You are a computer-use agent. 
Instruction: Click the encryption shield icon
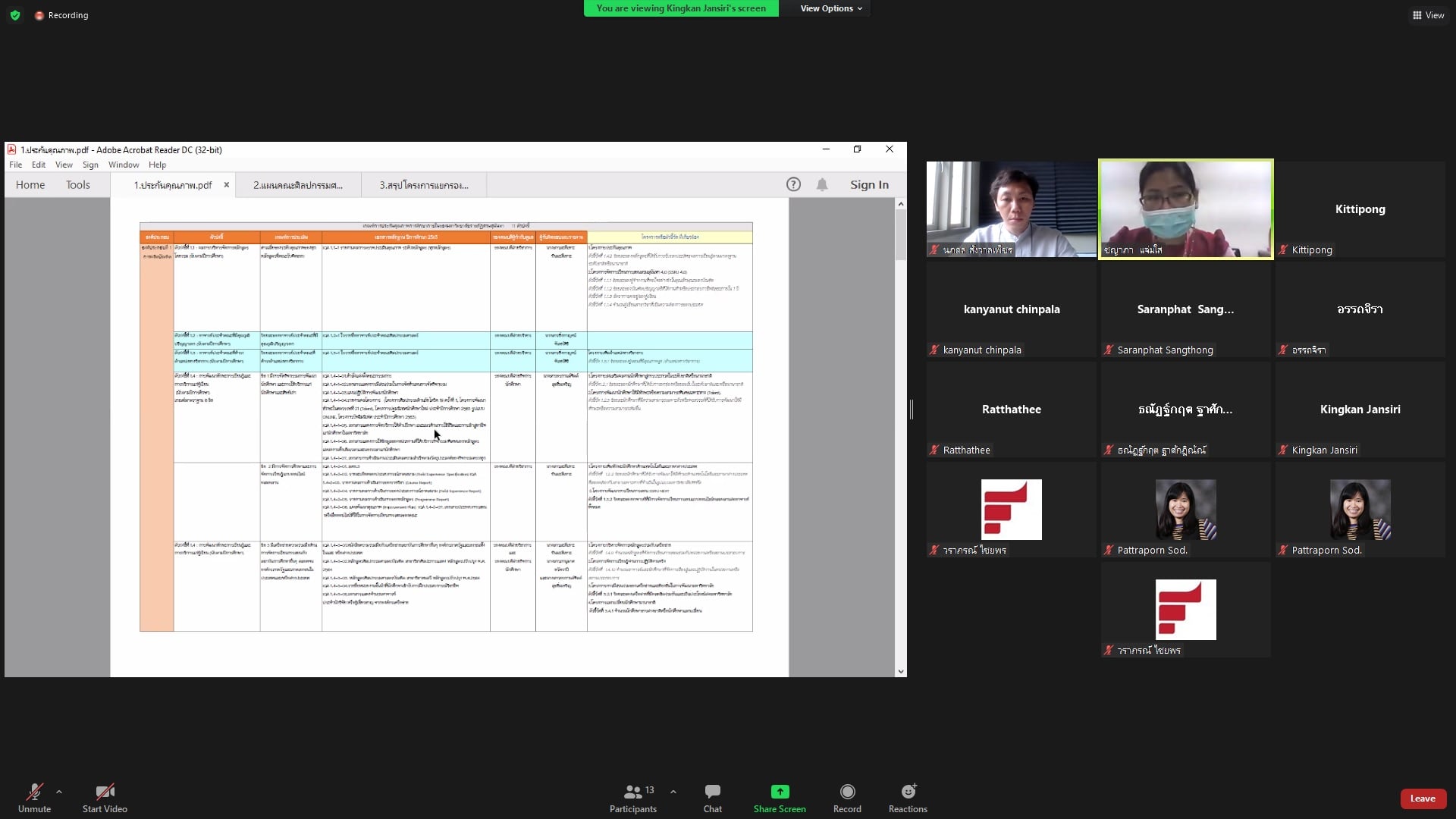click(x=14, y=15)
